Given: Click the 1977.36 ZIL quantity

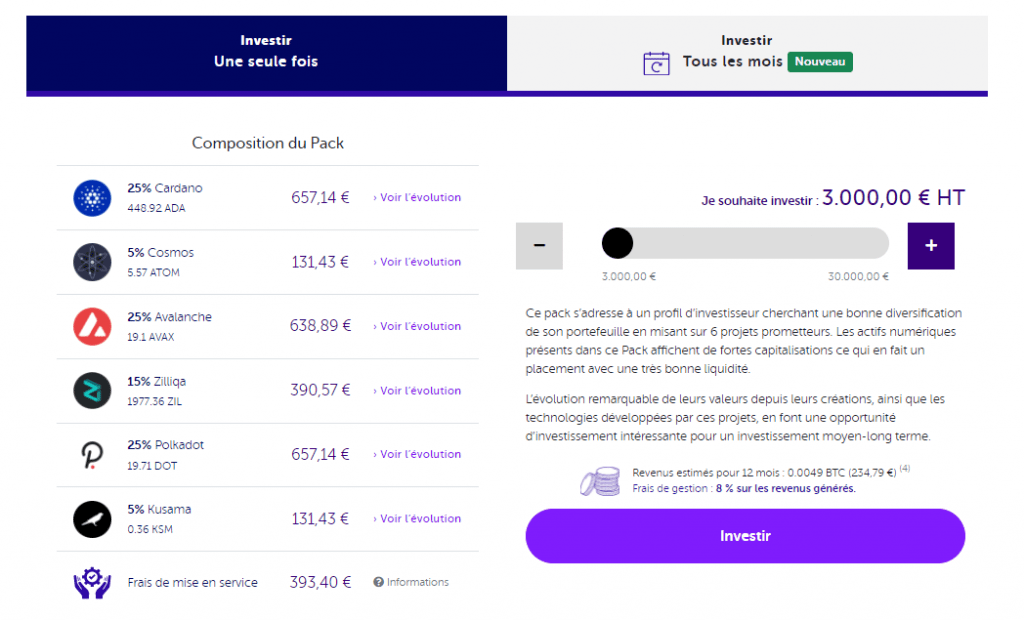Looking at the screenshot, I should (154, 401).
